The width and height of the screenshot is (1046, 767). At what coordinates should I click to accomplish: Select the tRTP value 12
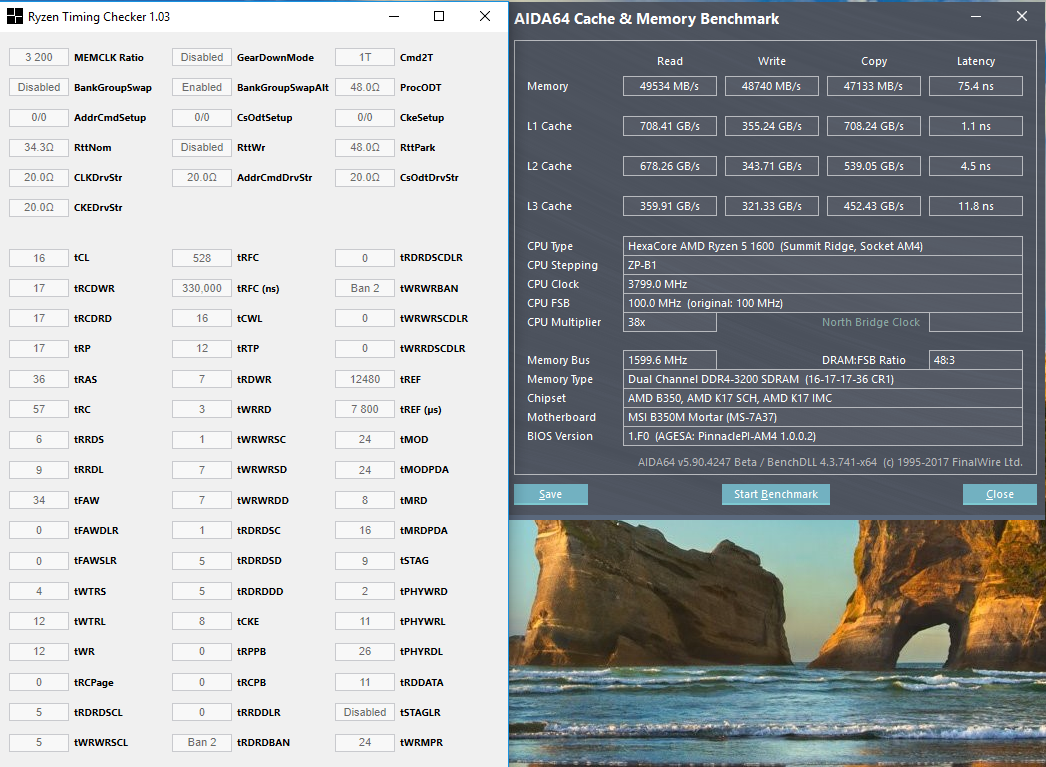click(201, 349)
